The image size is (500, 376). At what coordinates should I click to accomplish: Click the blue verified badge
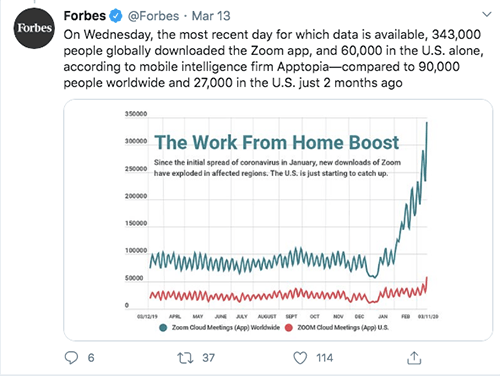click(116, 16)
